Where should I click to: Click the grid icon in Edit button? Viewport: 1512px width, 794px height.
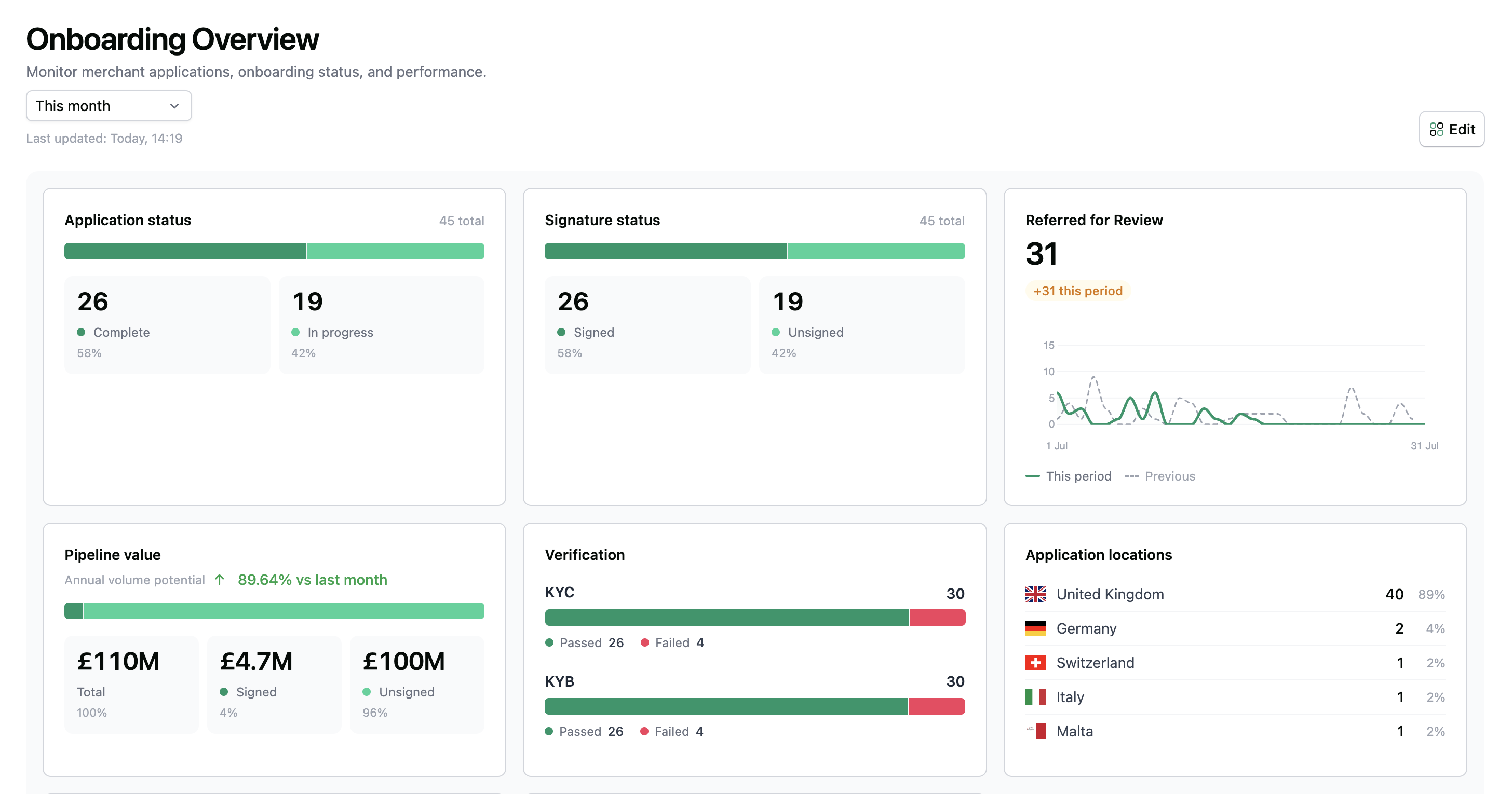(1436, 129)
